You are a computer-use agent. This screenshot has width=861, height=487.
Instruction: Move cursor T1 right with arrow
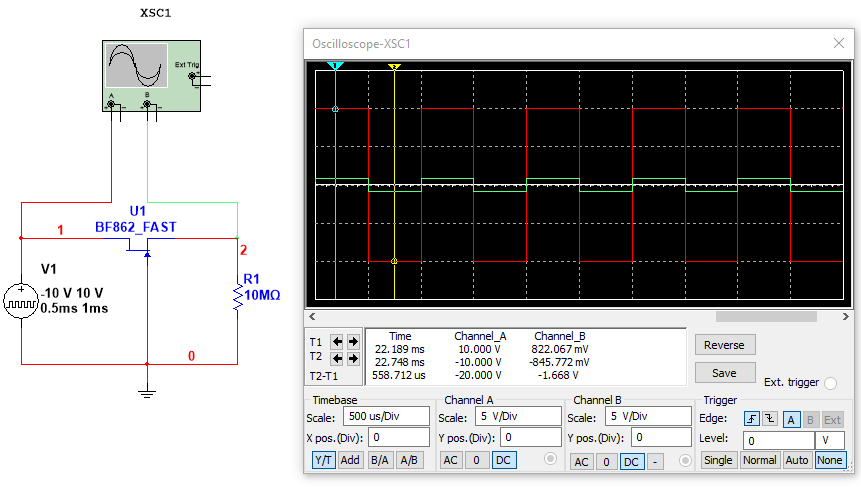[353, 342]
